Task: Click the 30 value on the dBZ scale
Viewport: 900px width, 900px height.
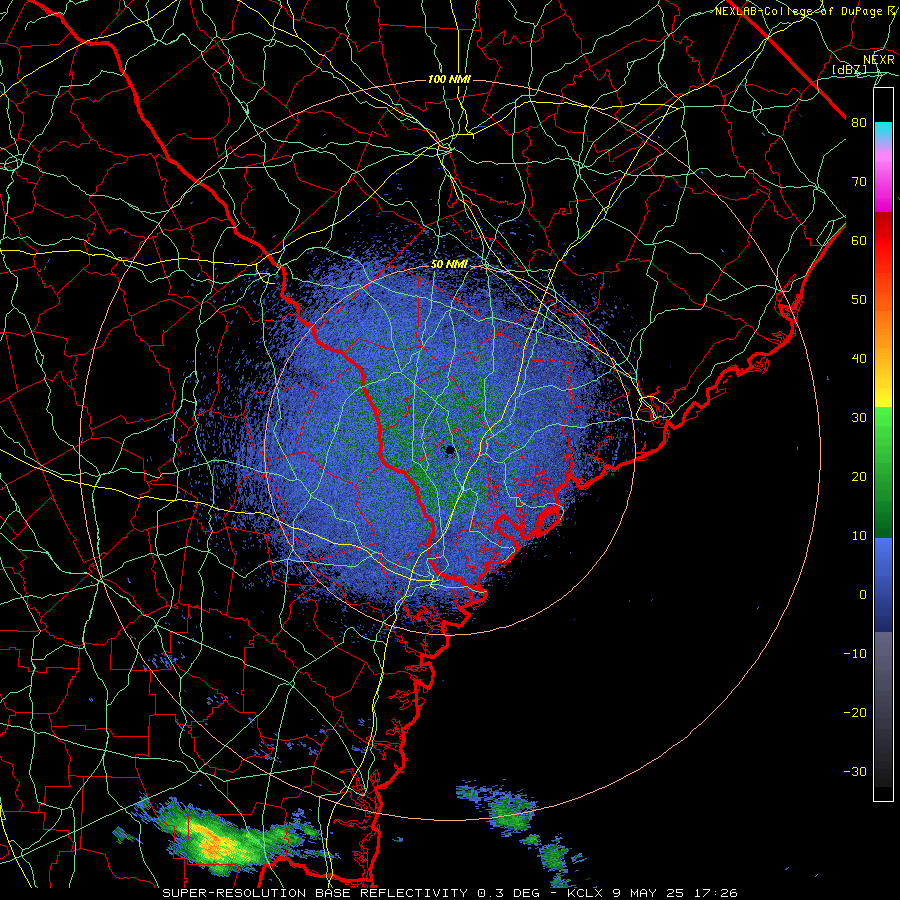Action: pos(859,418)
